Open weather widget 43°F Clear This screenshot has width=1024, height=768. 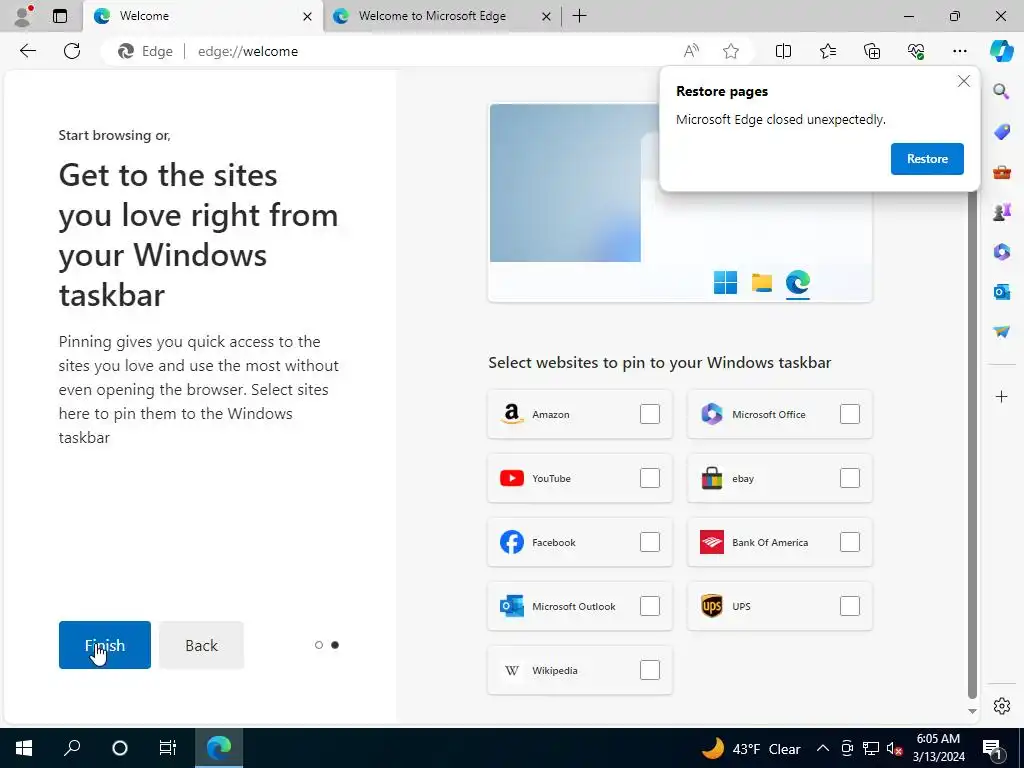point(750,748)
